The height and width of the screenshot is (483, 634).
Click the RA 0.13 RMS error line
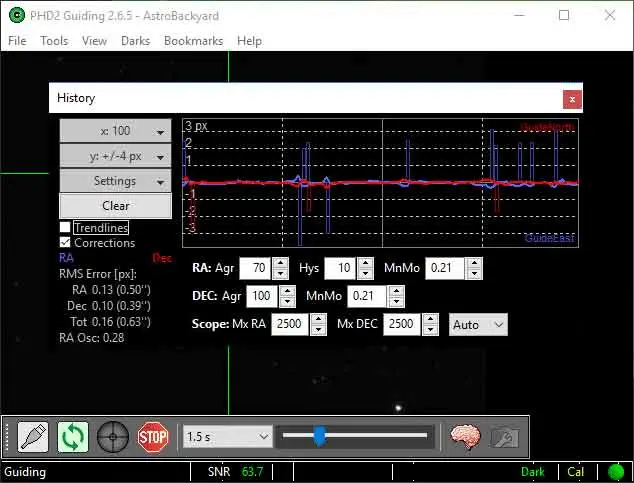[x=111, y=290]
